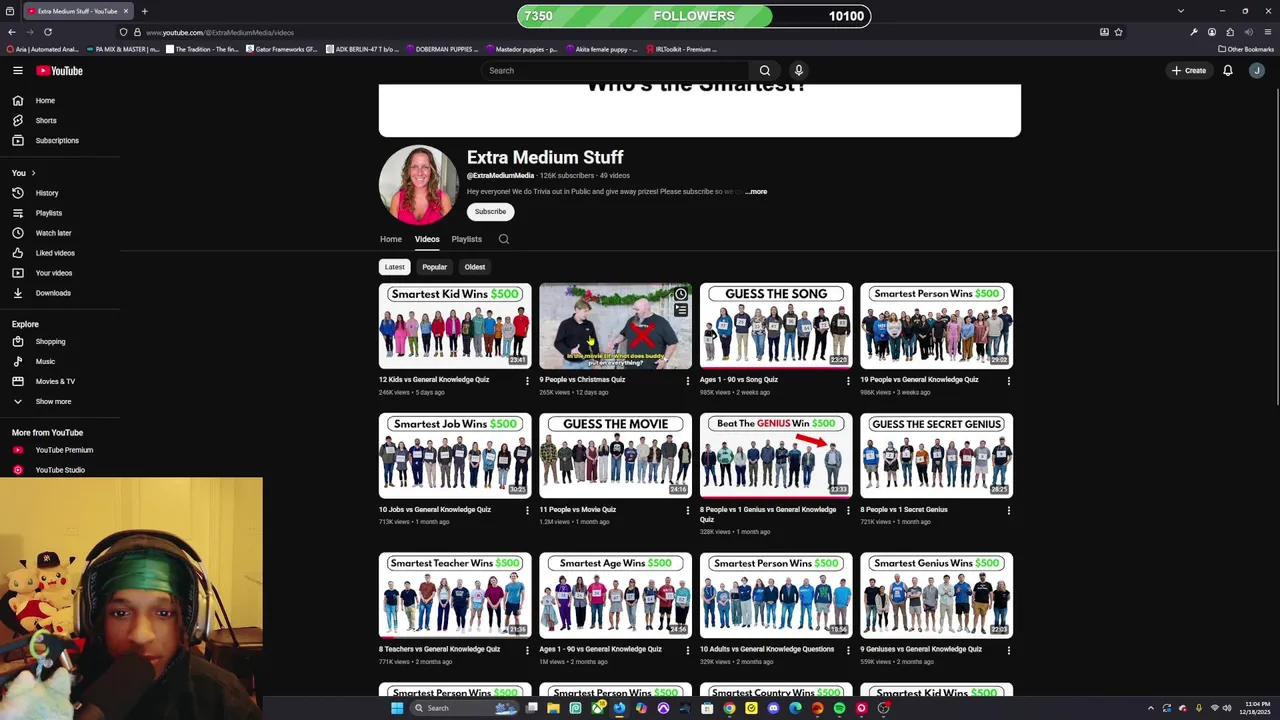
Task: Click Add to queue on Christmas Quiz thumbnail
Action: tap(680, 310)
